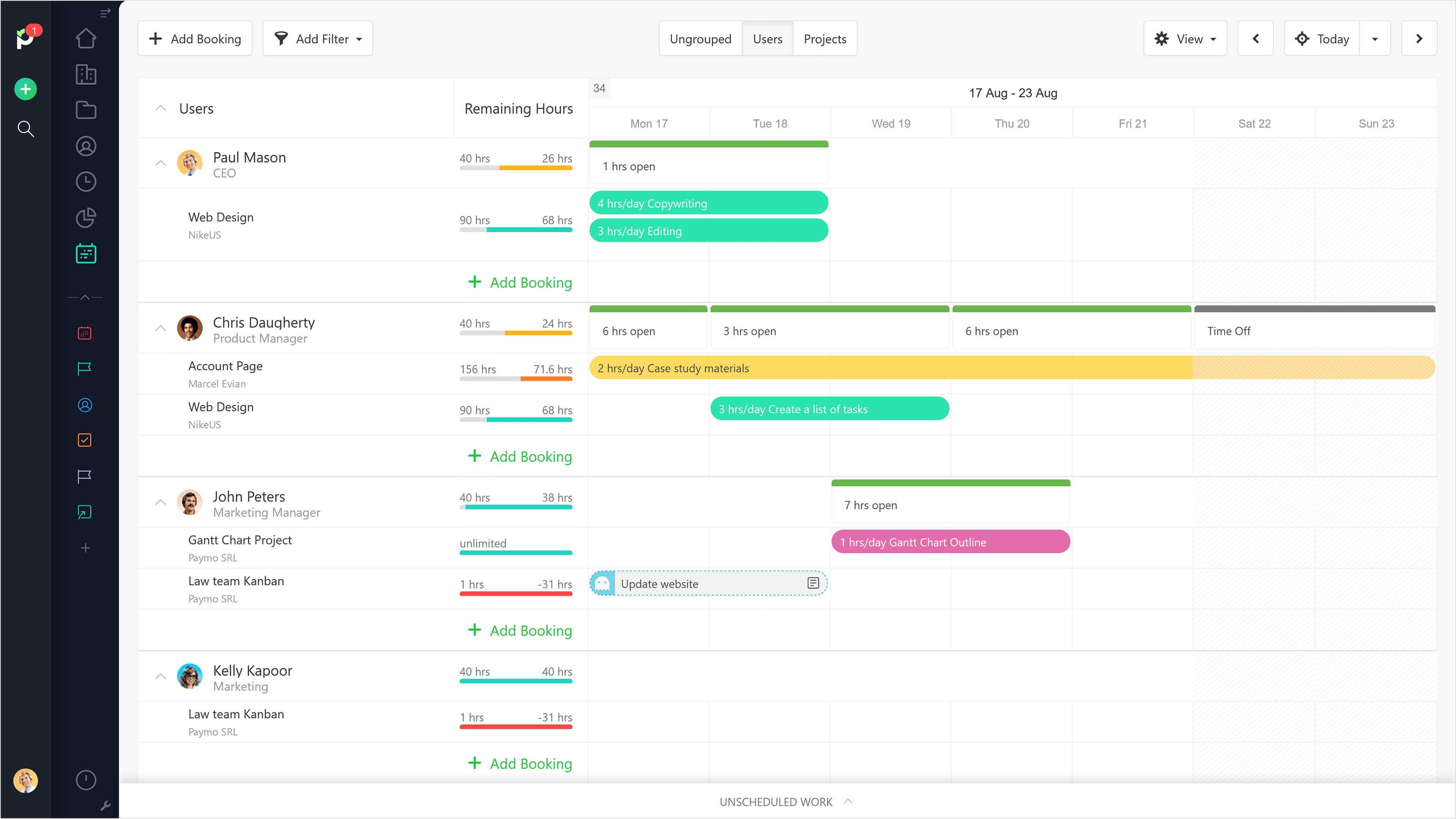Click the time tracking clock icon
The image size is (1456, 819).
coord(85,182)
